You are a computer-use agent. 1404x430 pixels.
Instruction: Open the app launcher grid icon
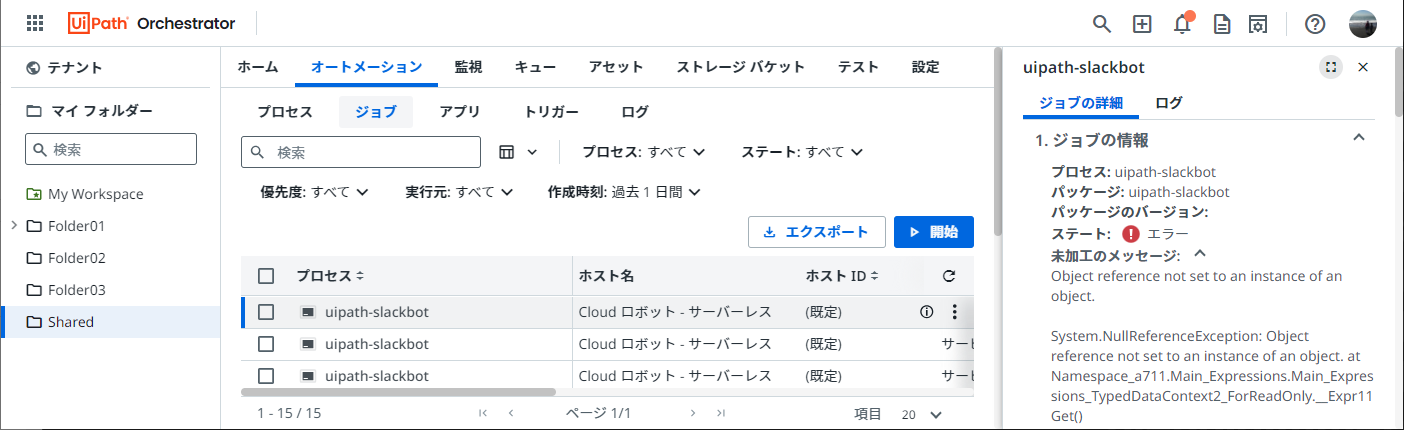coord(35,23)
